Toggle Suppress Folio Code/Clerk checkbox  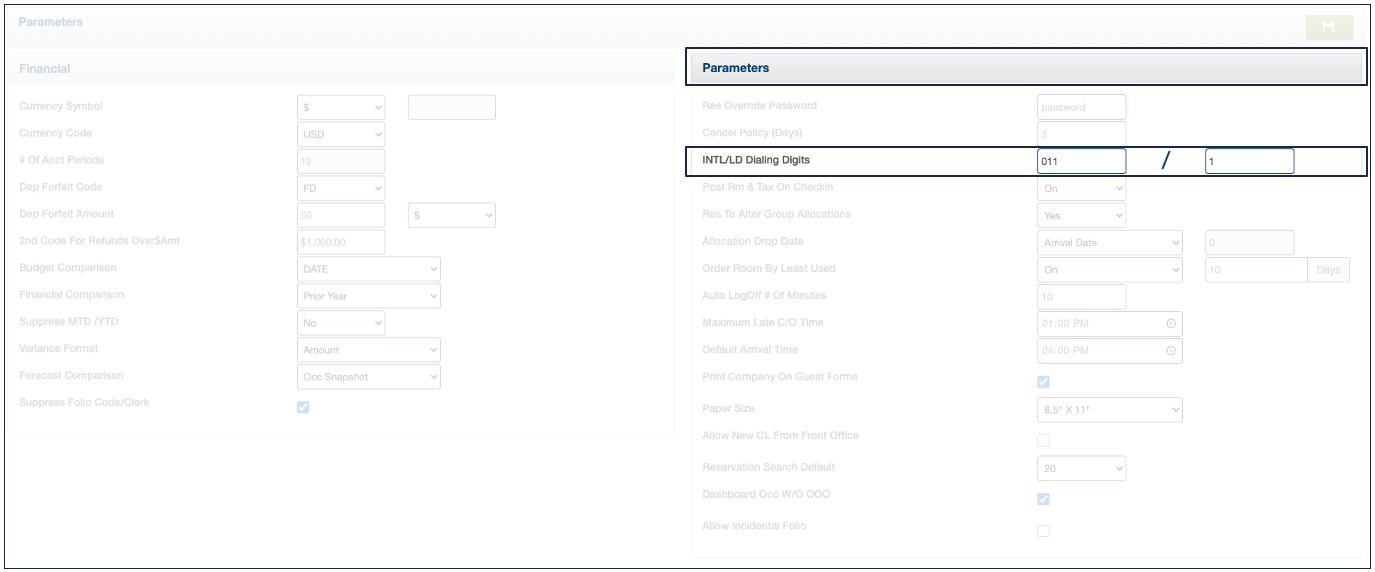pyautogui.click(x=303, y=407)
